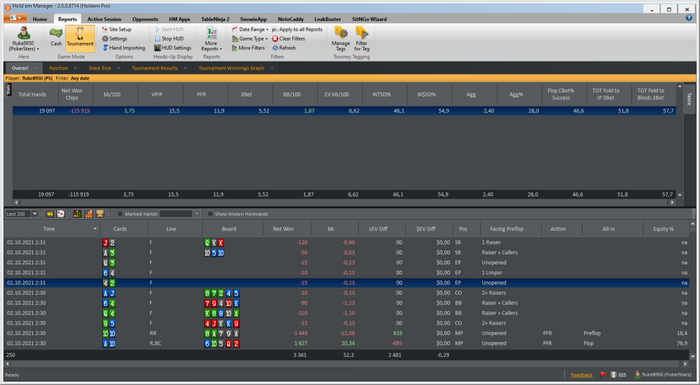This screenshot has height=385, width=700.
Task: Close the Stack Size report tab
Action: [119, 68]
